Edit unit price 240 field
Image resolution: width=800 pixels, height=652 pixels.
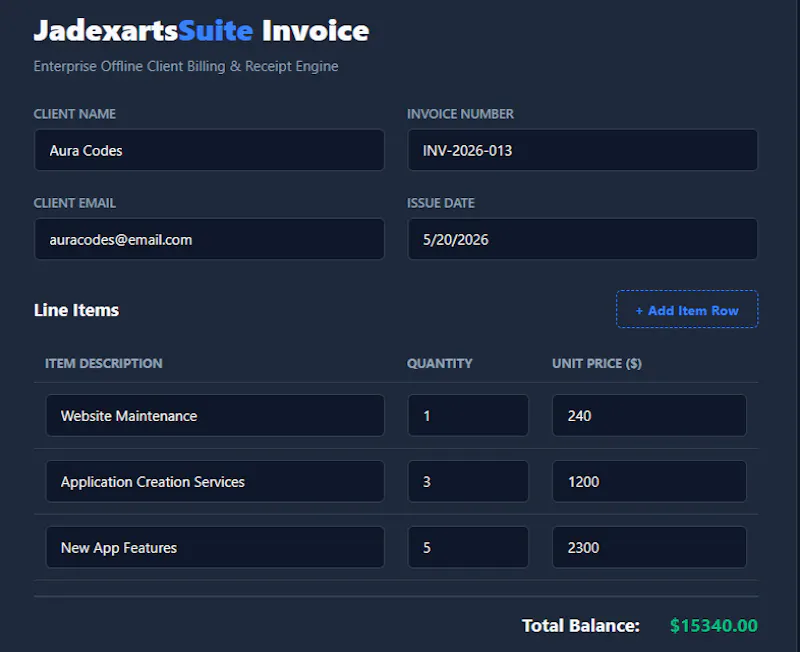[649, 415]
